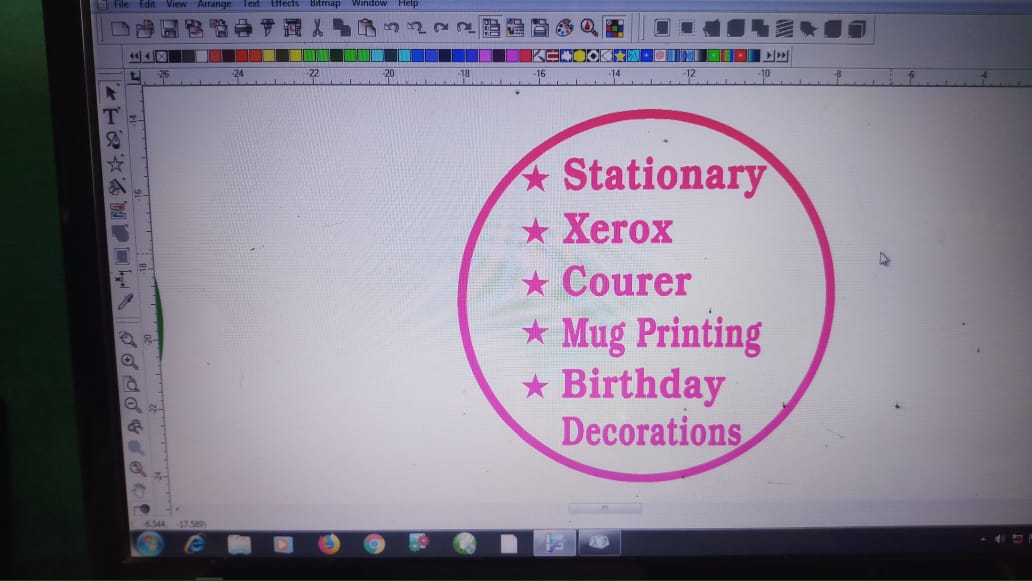
Task: Open the Windows Start button
Action: point(149,544)
